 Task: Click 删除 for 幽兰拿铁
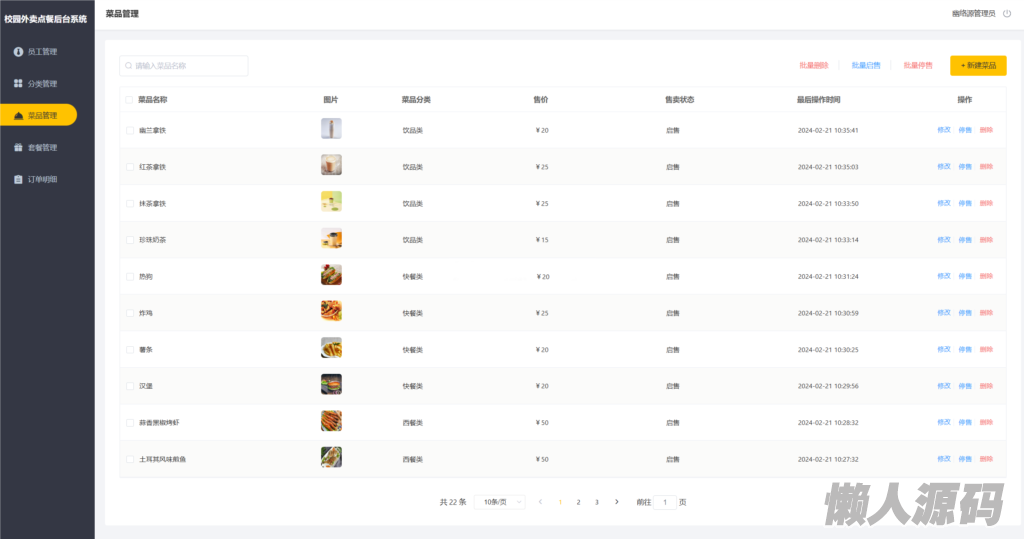(986, 130)
